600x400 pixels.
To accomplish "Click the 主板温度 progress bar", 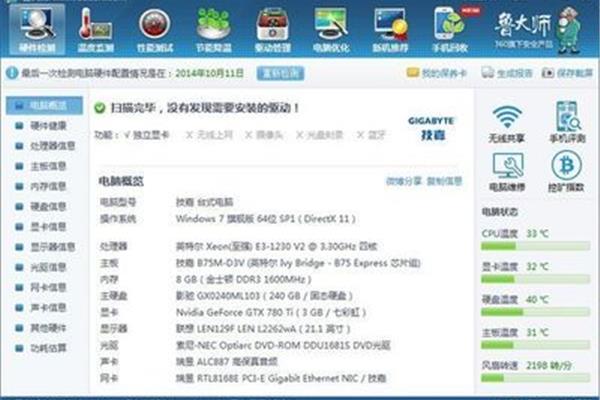I will coord(535,345).
